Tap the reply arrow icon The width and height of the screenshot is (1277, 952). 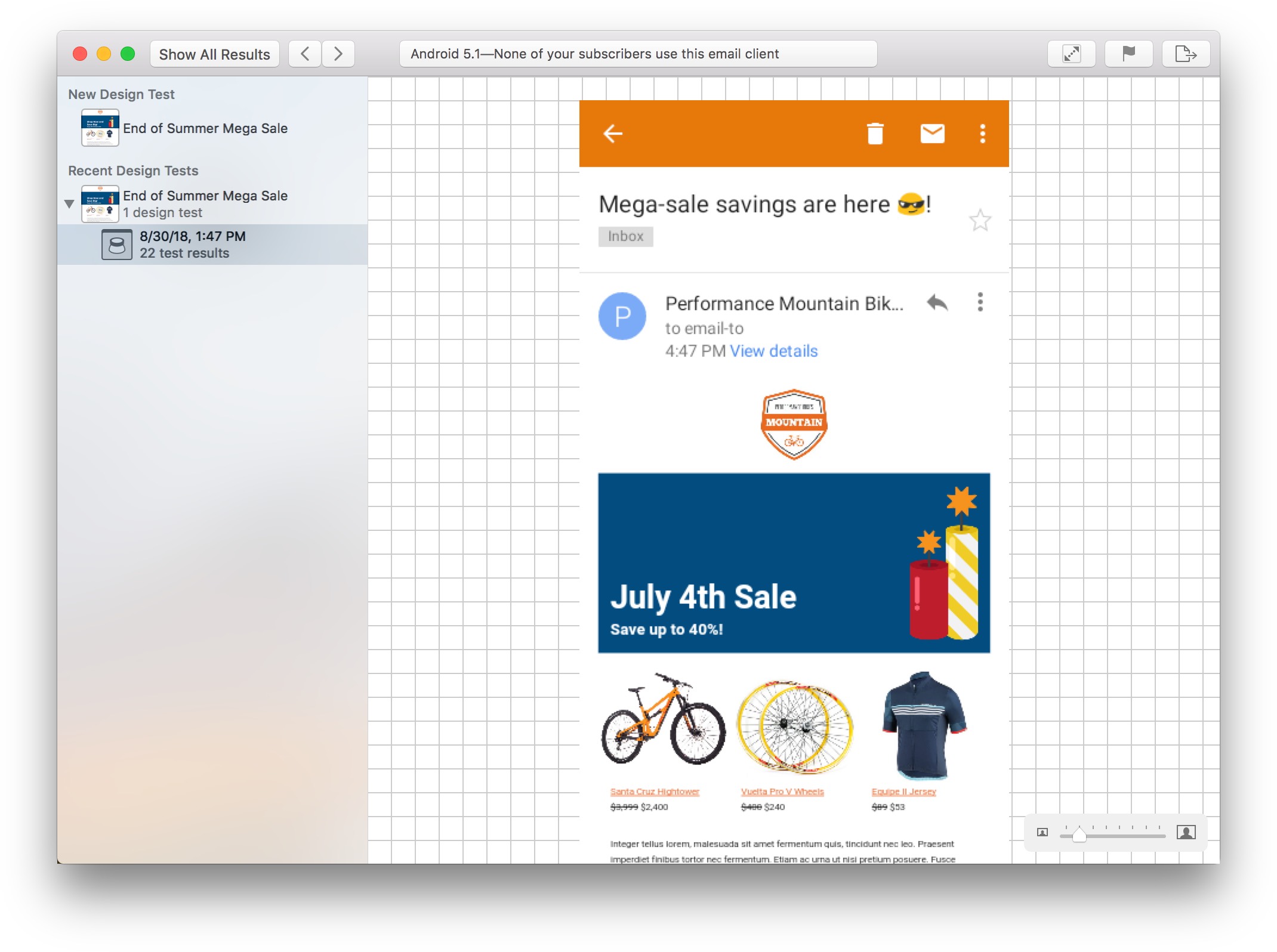point(937,303)
